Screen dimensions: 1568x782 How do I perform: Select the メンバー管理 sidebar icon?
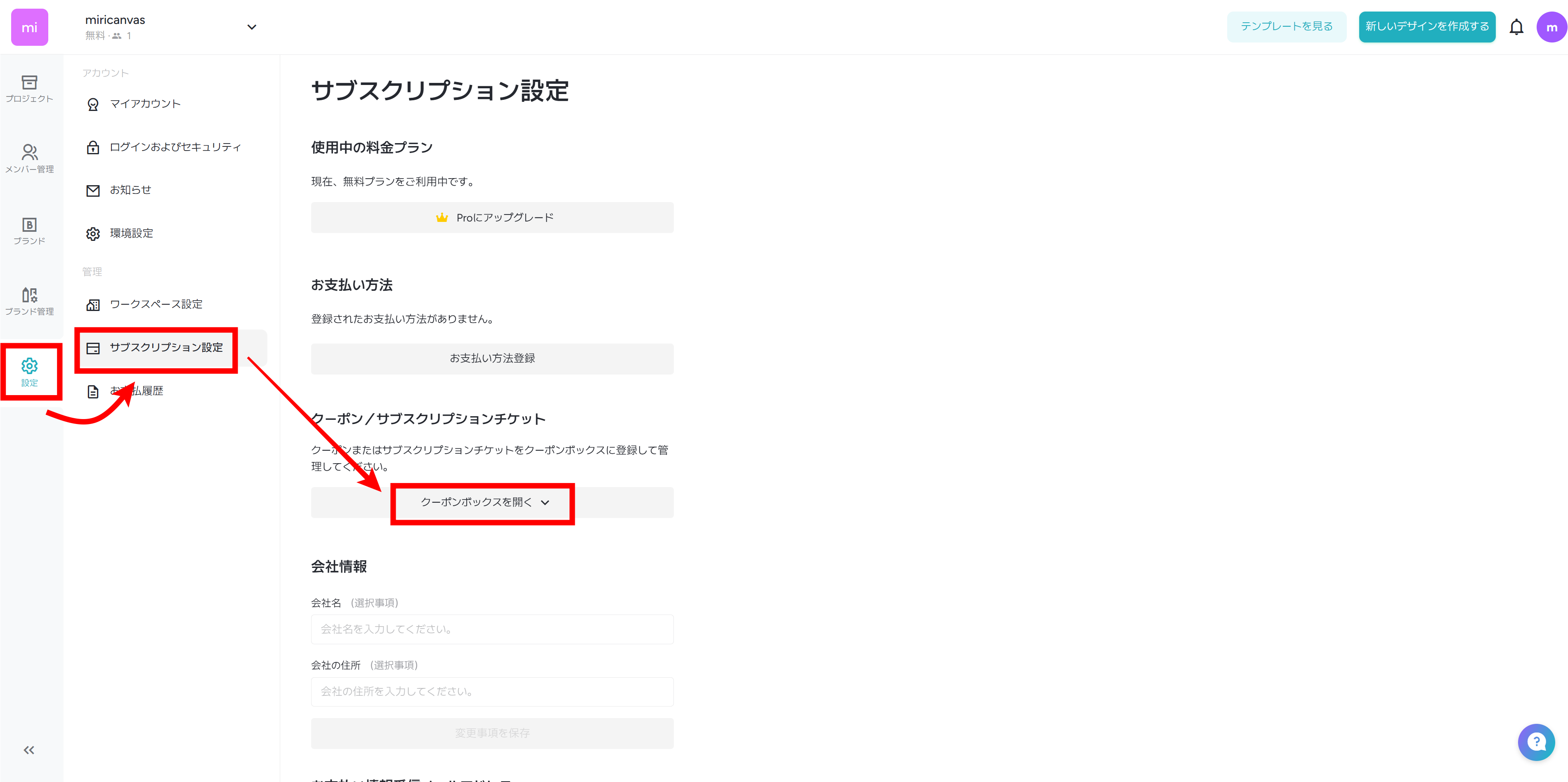pos(29,158)
